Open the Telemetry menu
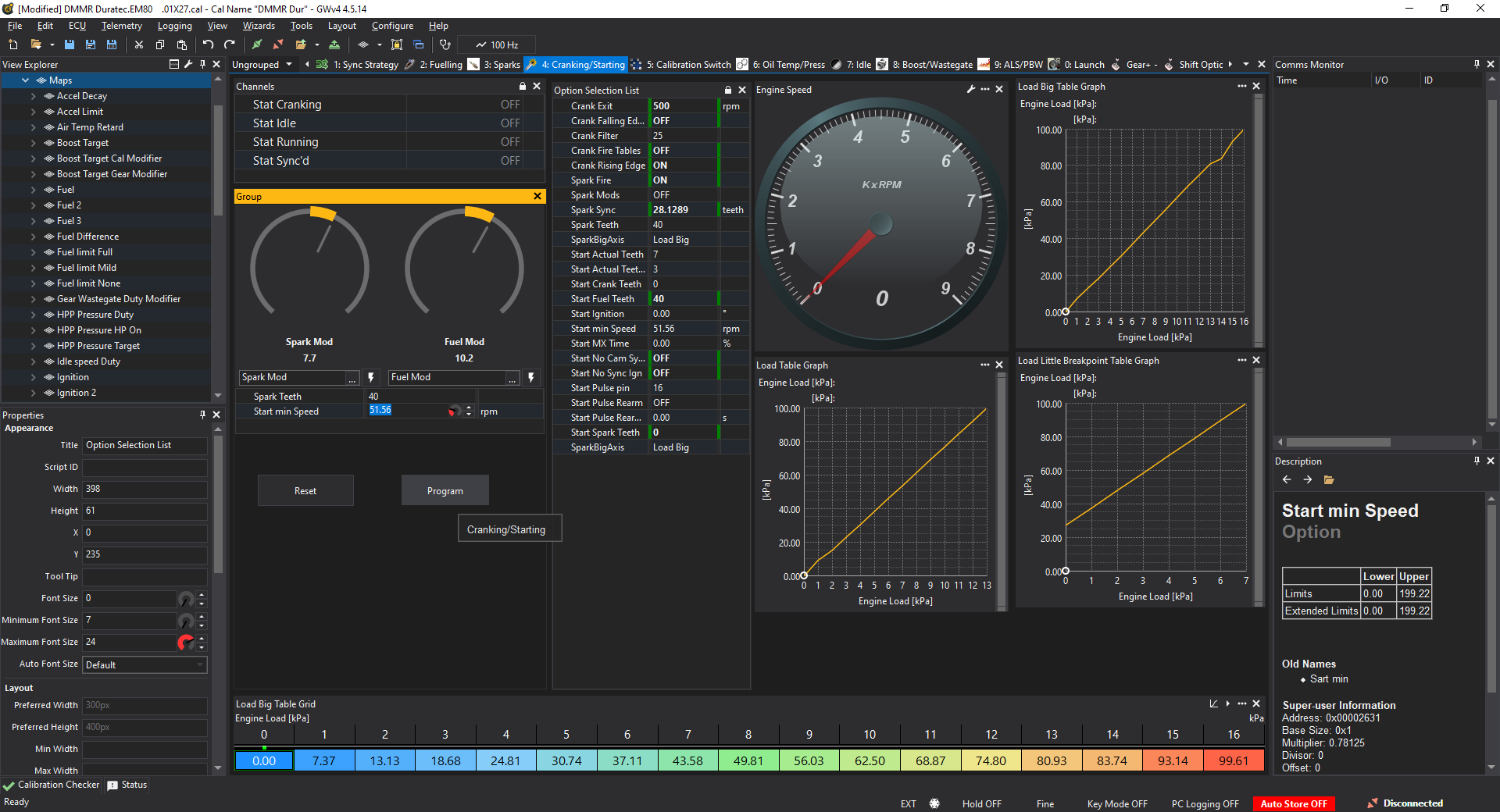The height and width of the screenshot is (812, 1500). pos(121,26)
